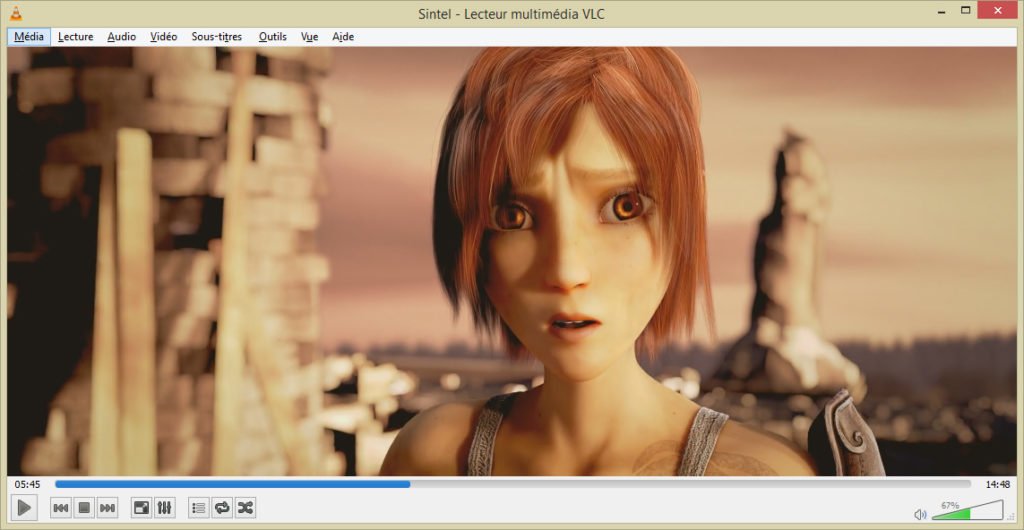Toggle fullscreen video mode
The width and height of the screenshot is (1024, 530).
[x=142, y=508]
